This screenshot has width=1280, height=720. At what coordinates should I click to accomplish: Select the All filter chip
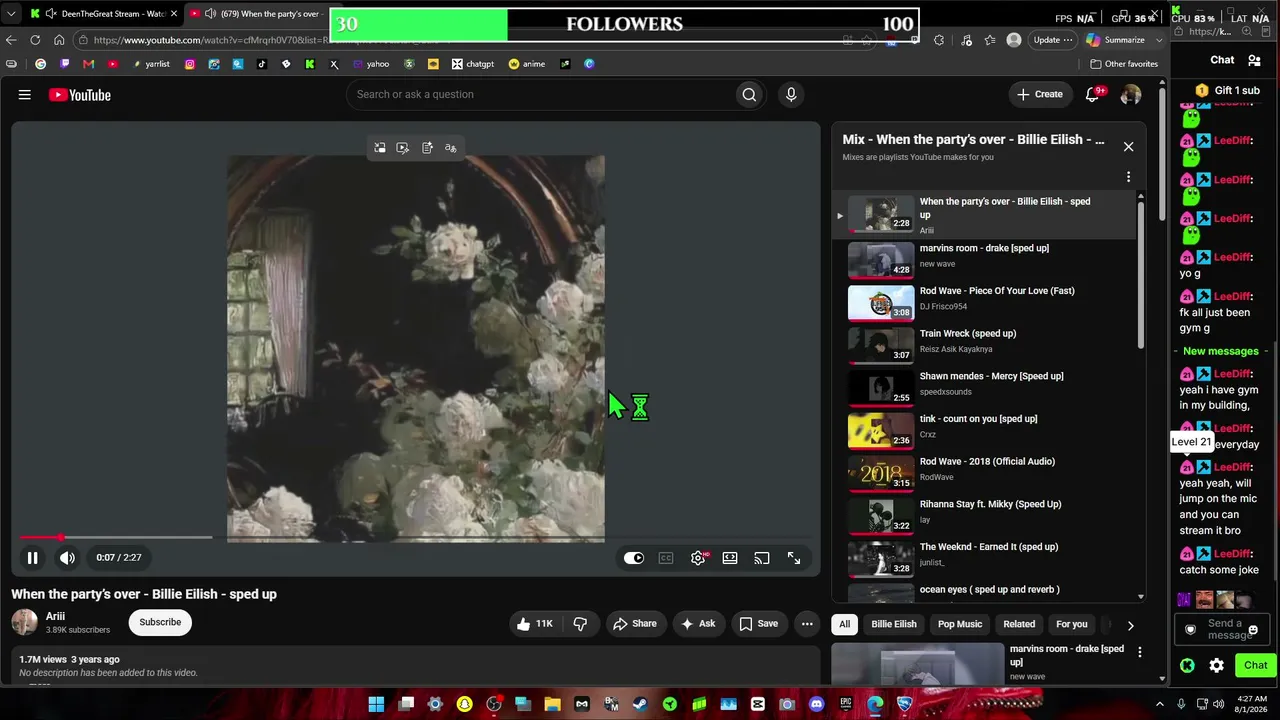tap(845, 624)
